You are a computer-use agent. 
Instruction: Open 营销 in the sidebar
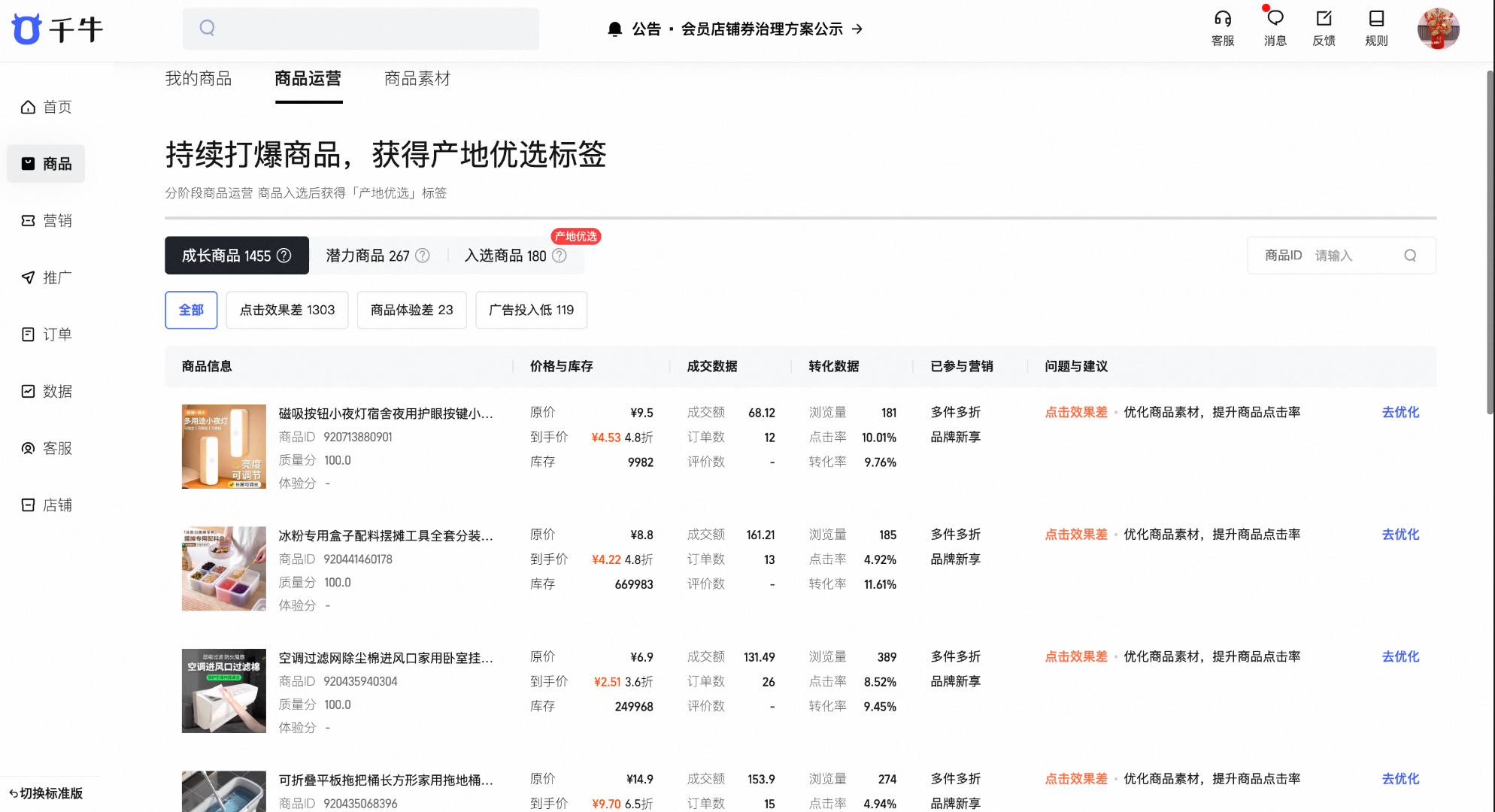pyautogui.click(x=47, y=220)
